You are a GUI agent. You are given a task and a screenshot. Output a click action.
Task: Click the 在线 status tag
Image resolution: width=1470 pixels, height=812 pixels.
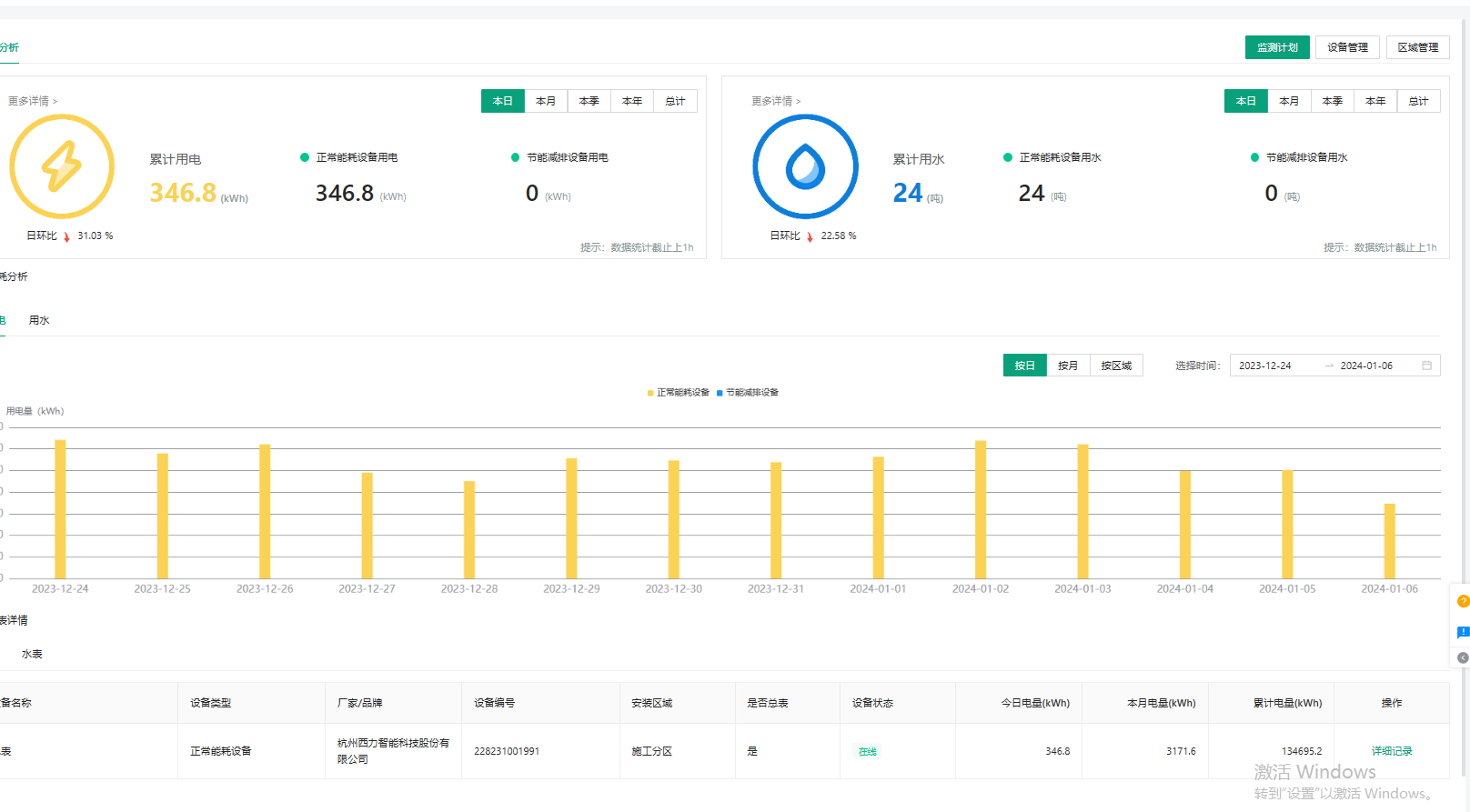[x=868, y=752]
